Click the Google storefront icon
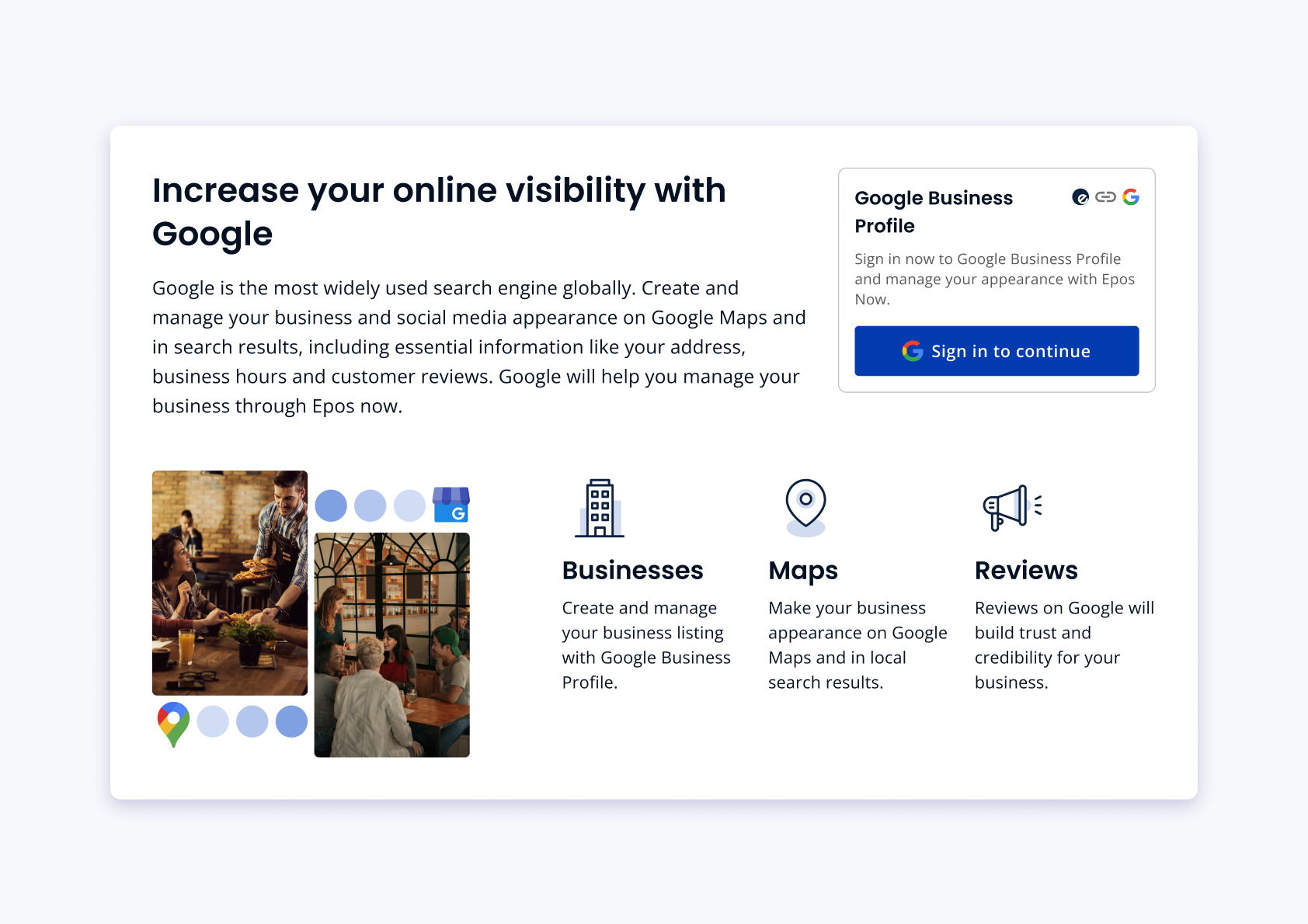1308x924 pixels. tap(451, 505)
